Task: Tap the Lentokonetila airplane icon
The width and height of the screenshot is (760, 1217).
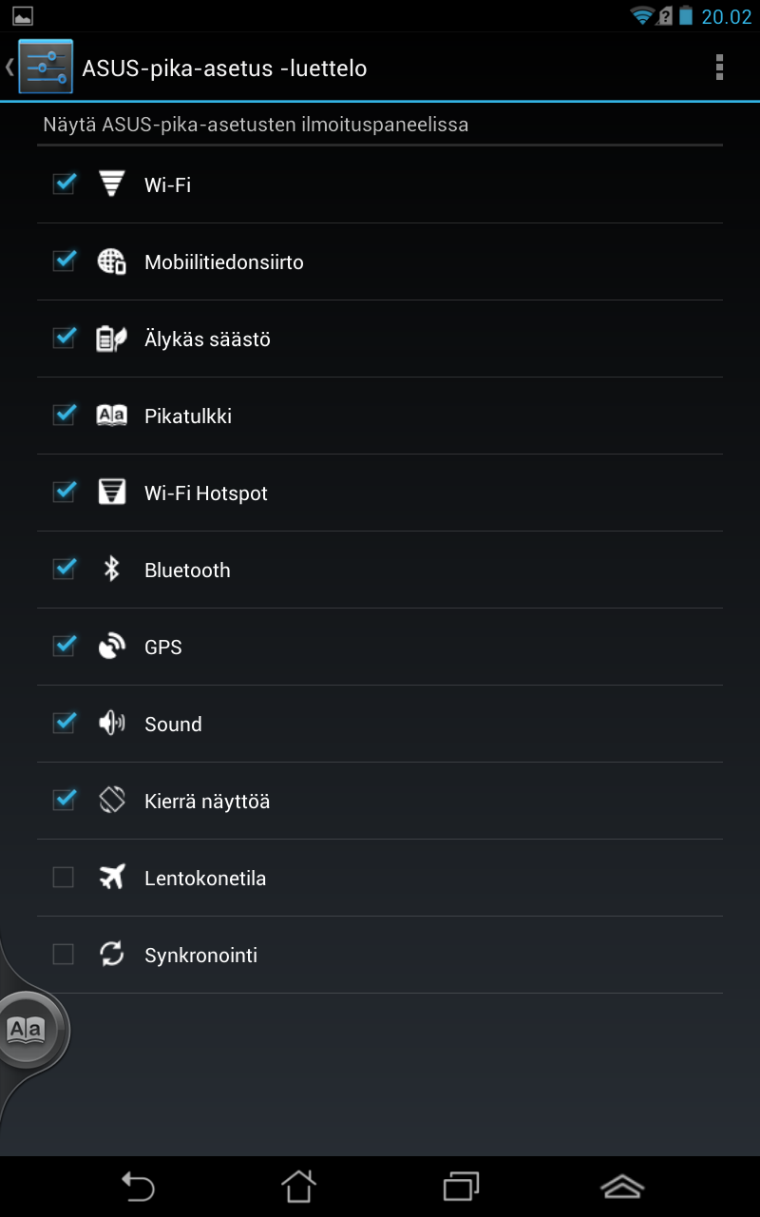Action: coord(112,878)
